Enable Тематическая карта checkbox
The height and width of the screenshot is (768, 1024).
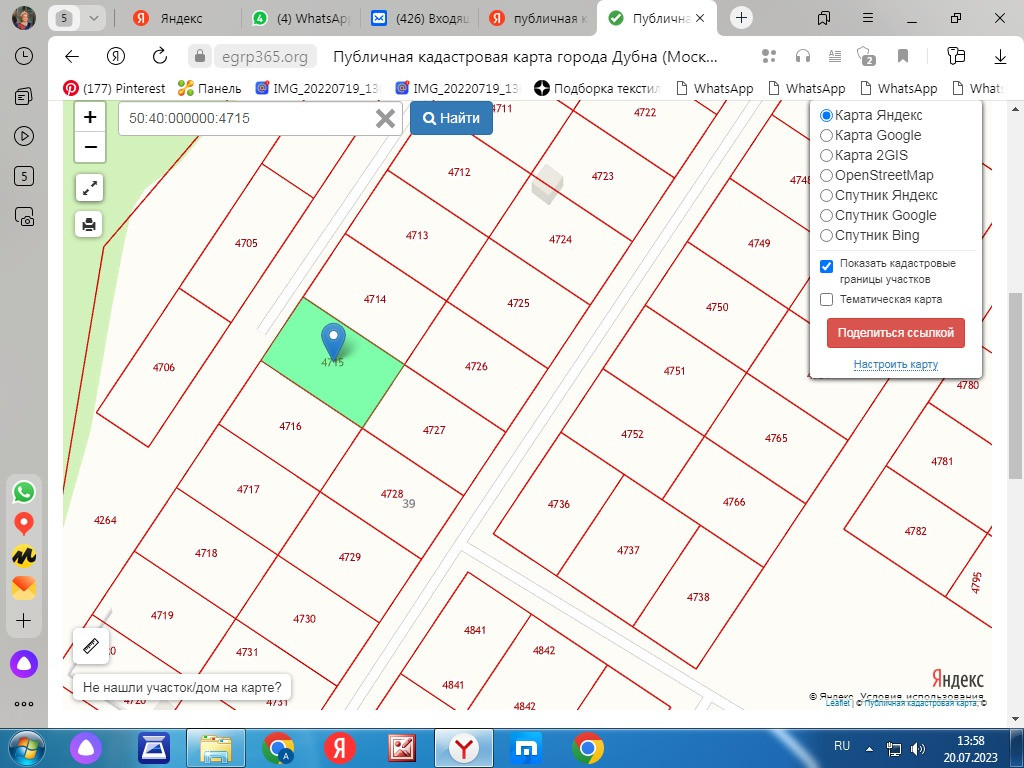(x=826, y=300)
